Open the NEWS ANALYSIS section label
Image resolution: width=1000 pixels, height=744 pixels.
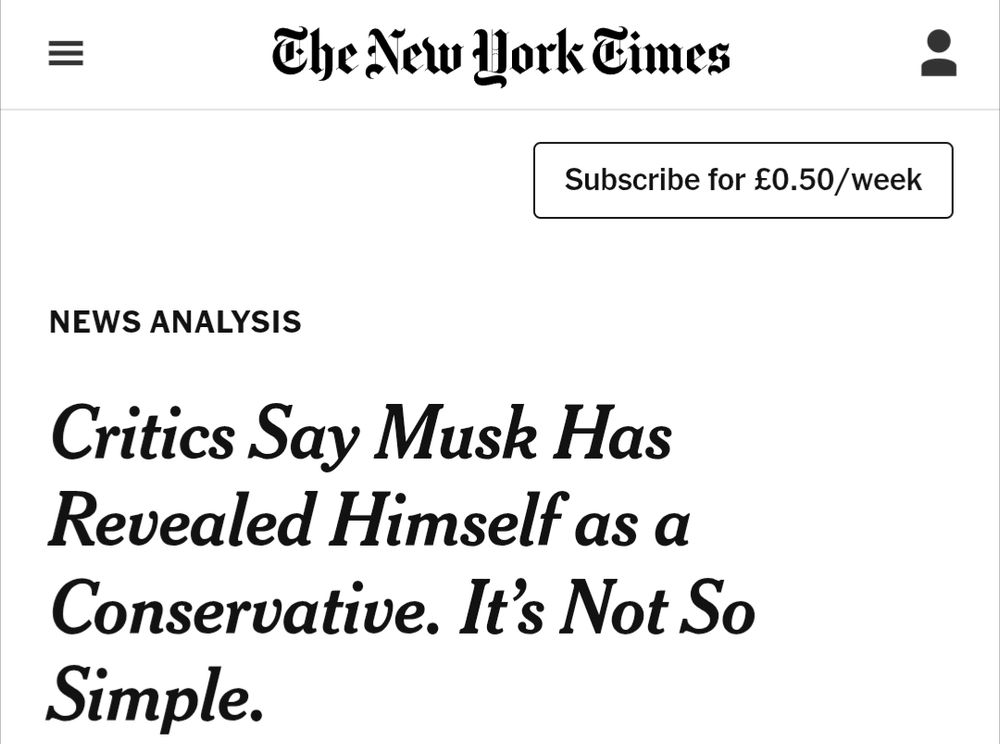point(176,322)
